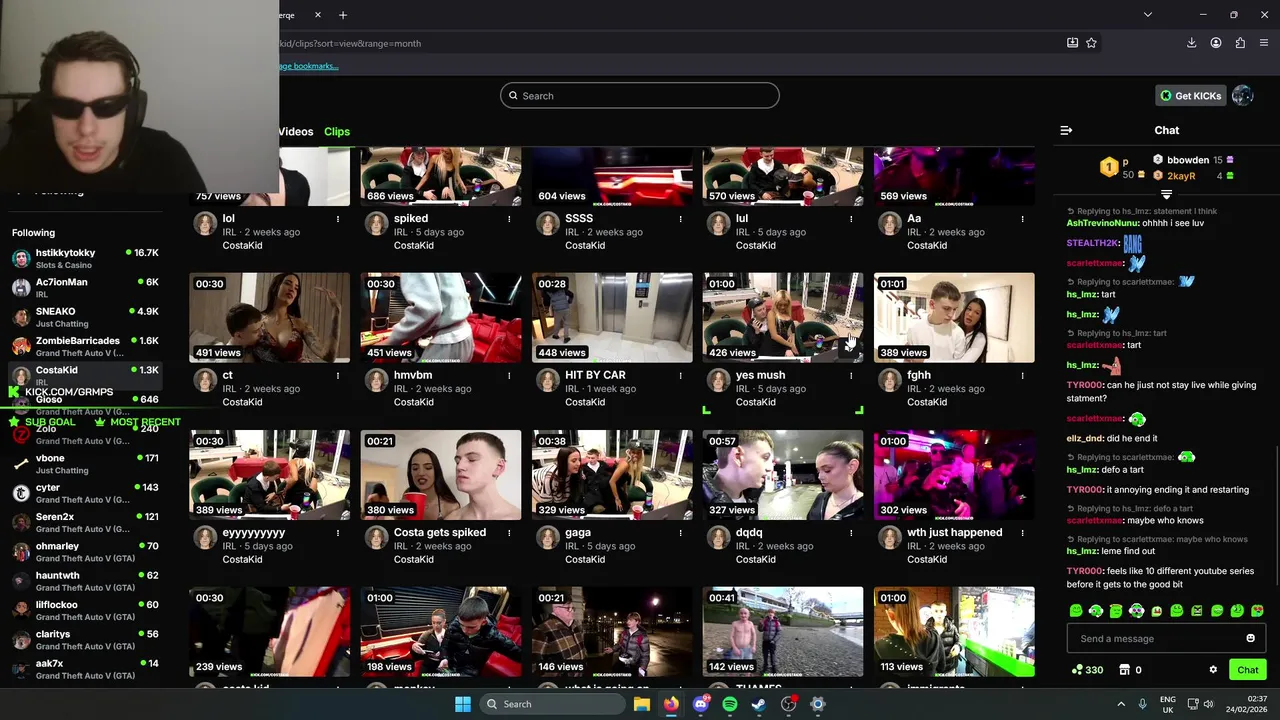1280x720 pixels.
Task: Send message with the green Chat button
Action: coord(1248,670)
